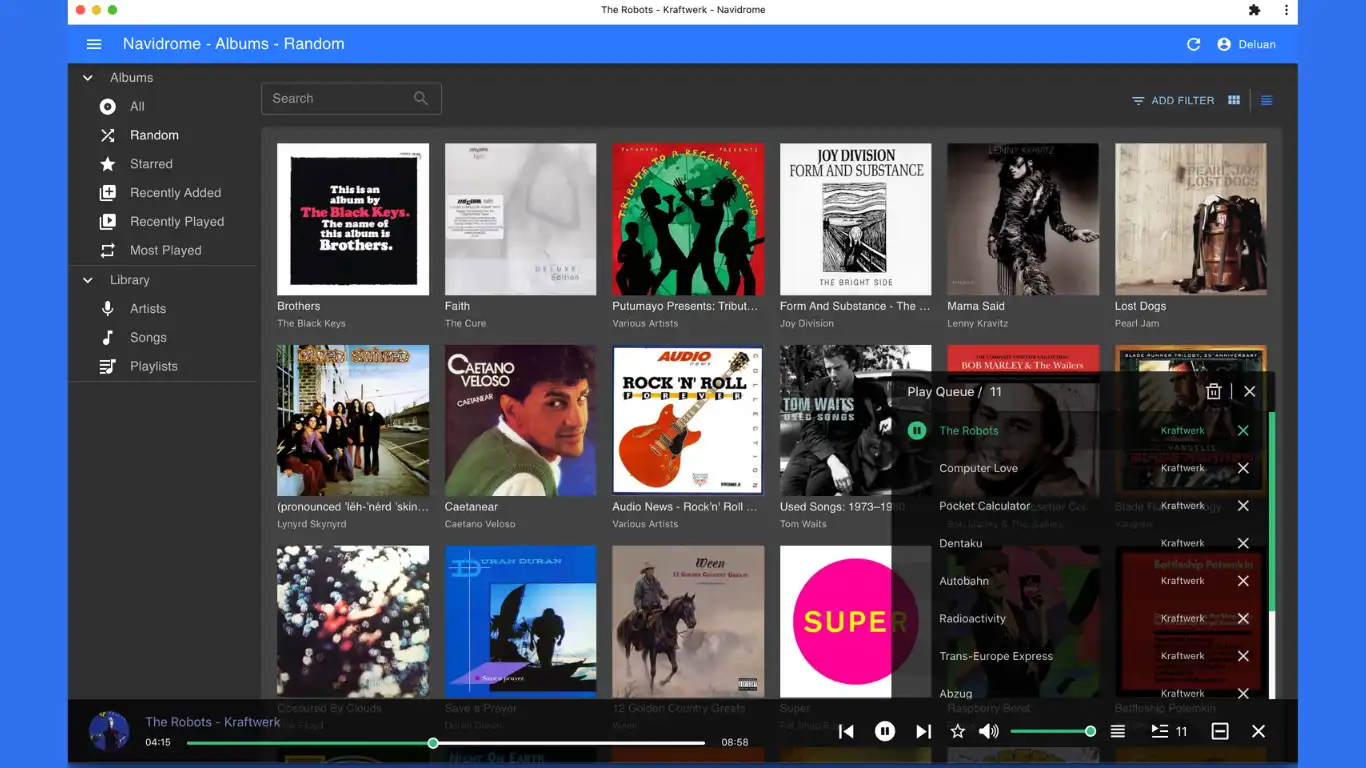This screenshot has height=768, width=1366.
Task: Skip to the next track
Action: point(923,732)
